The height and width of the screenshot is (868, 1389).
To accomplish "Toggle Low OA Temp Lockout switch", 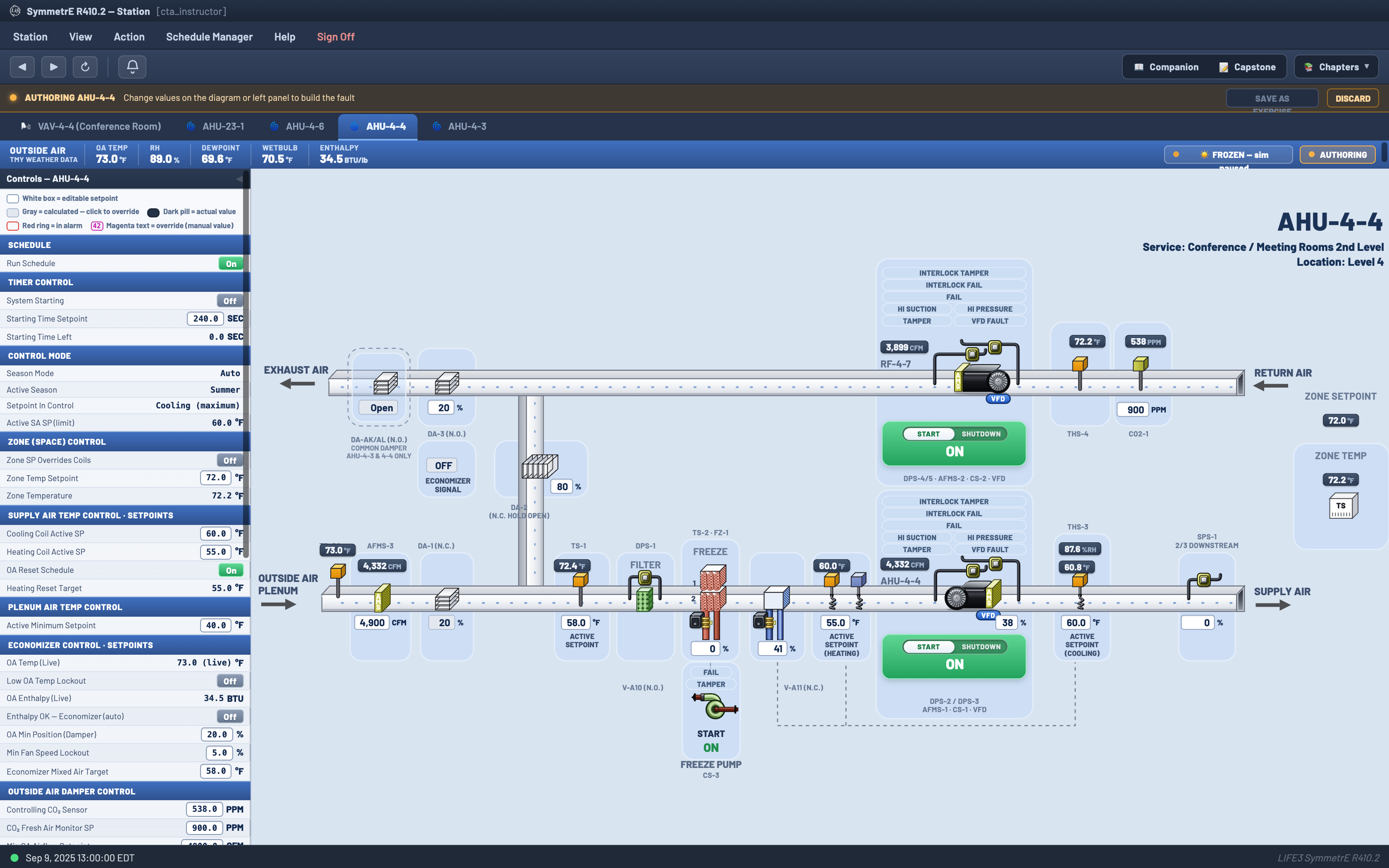I will 229,681.
